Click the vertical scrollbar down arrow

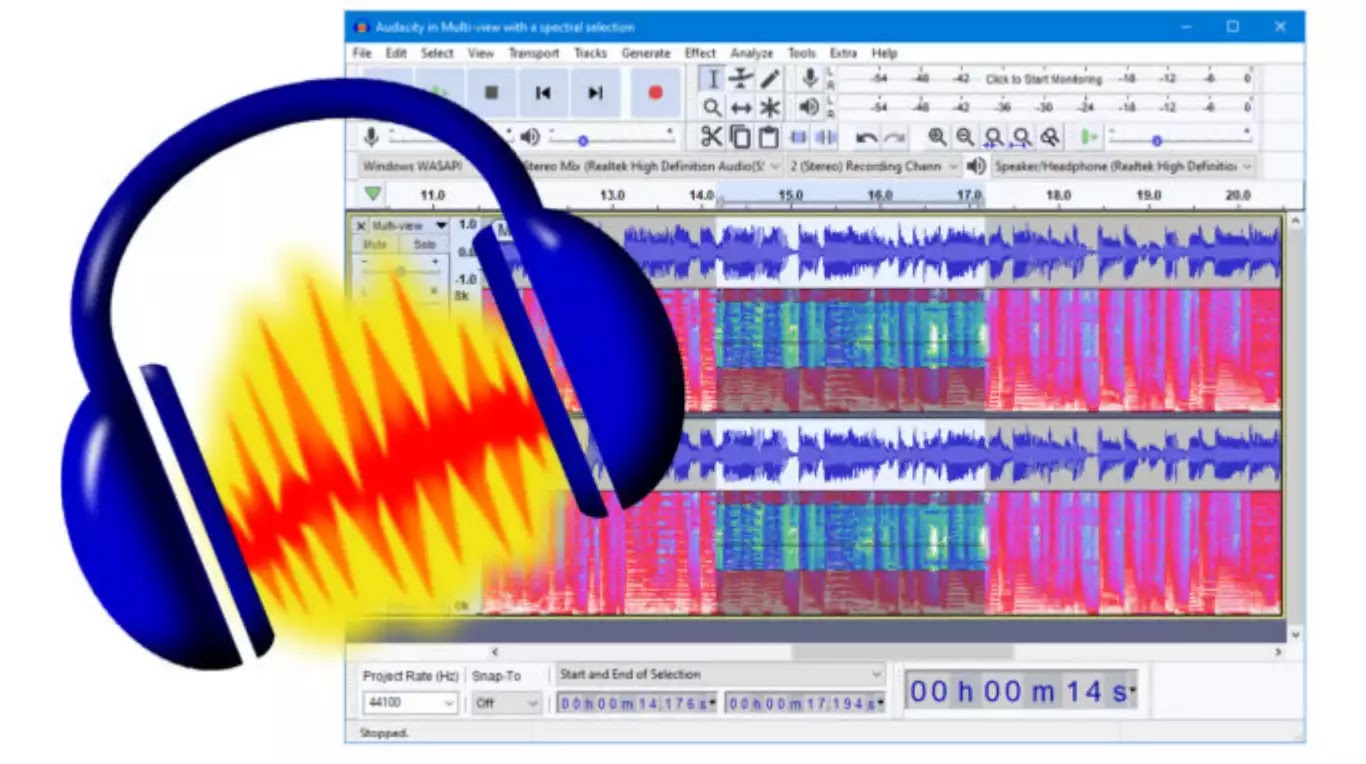coord(1295,634)
